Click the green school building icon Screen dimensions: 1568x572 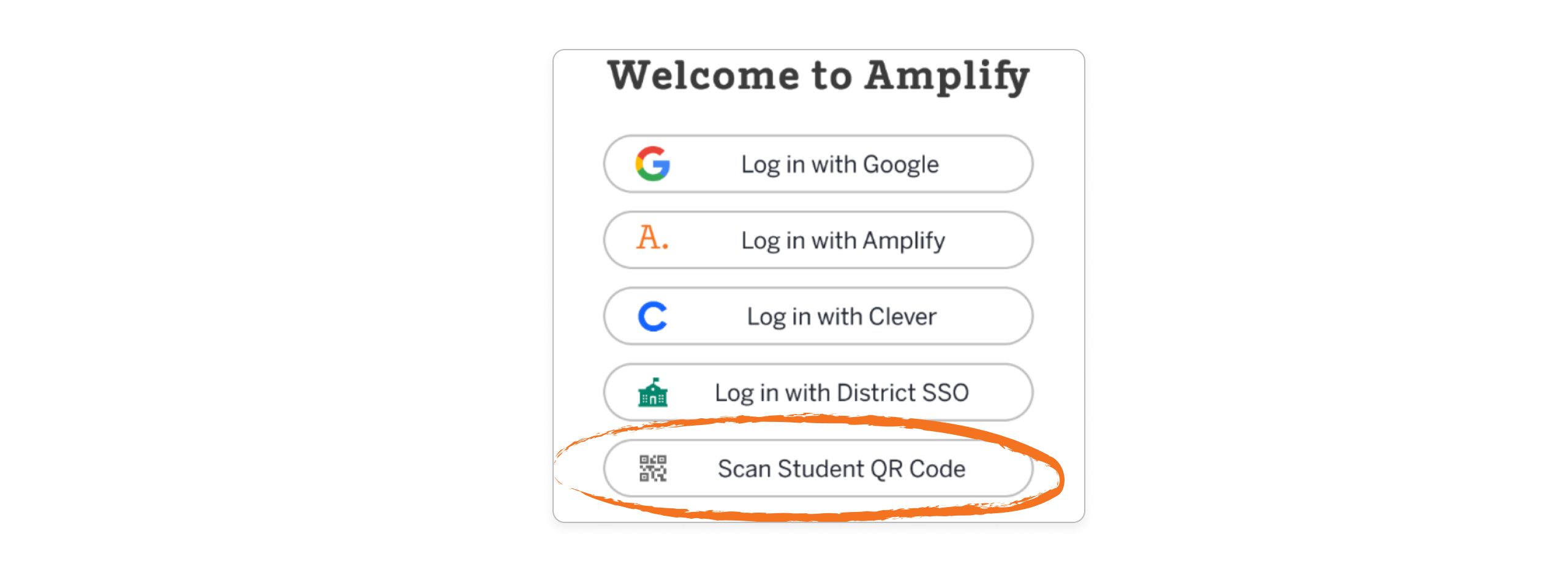coord(652,393)
